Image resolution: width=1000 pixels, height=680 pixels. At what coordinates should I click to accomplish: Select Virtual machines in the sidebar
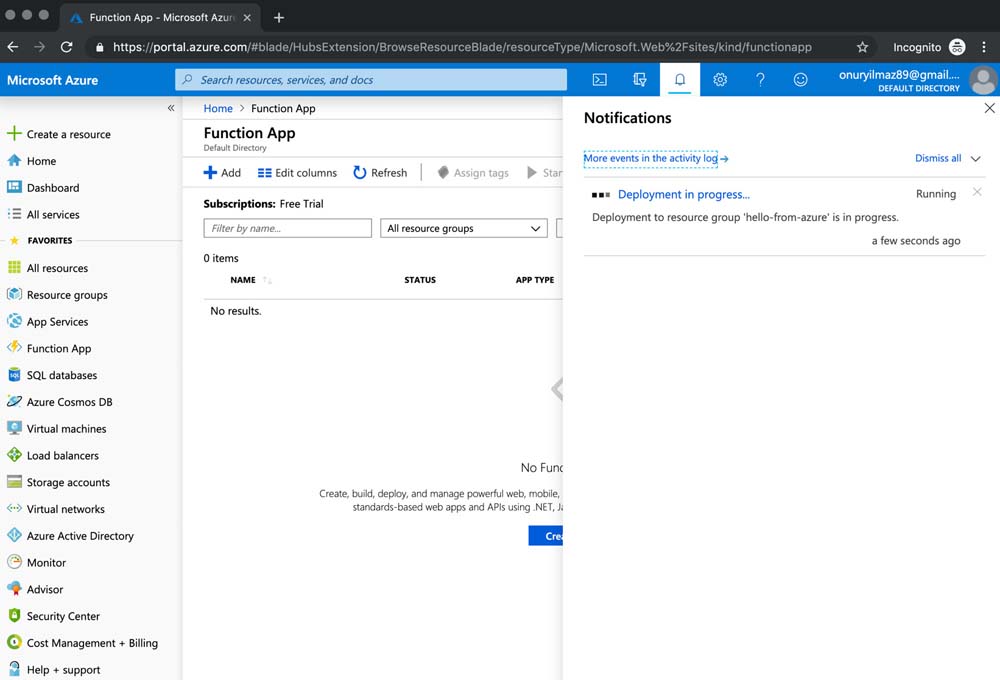coord(66,429)
